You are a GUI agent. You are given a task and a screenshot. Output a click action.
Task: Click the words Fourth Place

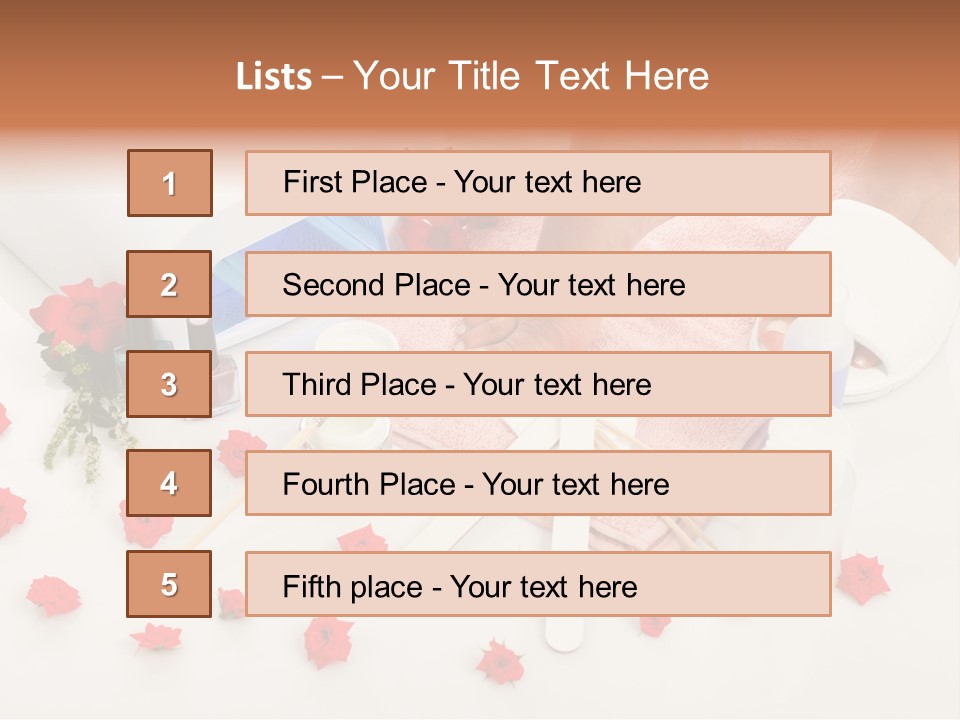369,484
